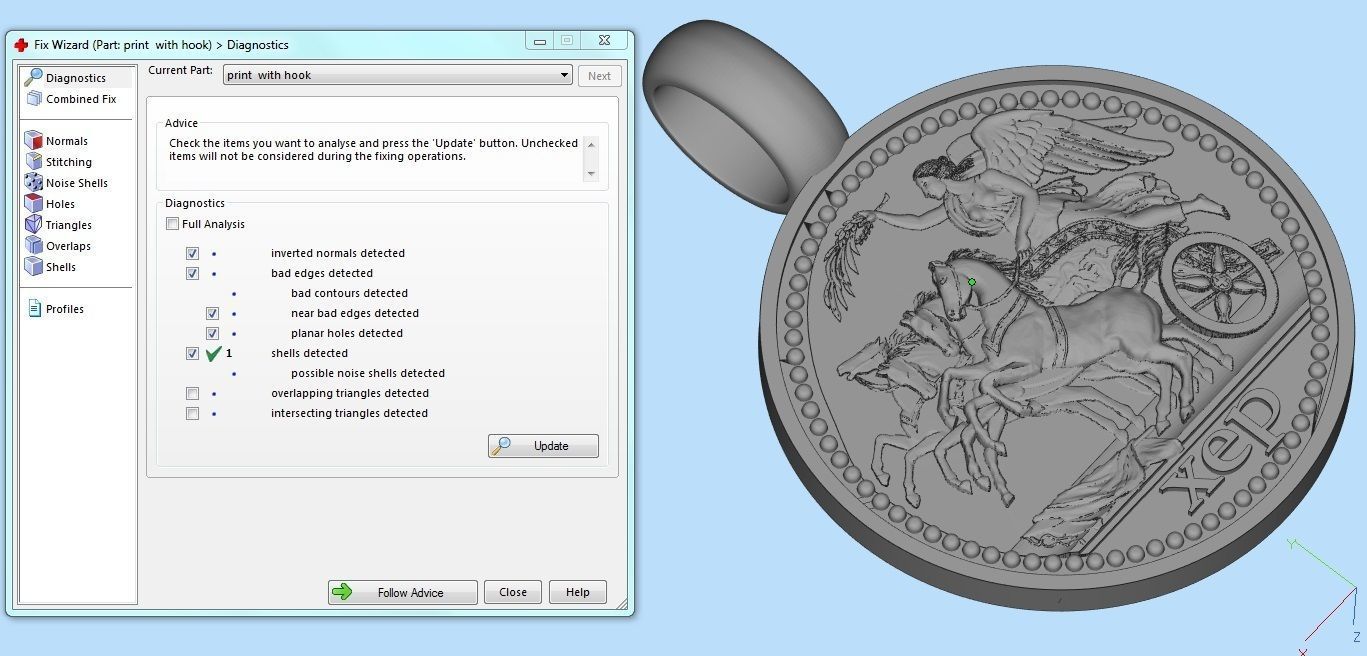This screenshot has width=1367, height=656.
Task: Click the magnifier icon on Update button
Action: (502, 446)
